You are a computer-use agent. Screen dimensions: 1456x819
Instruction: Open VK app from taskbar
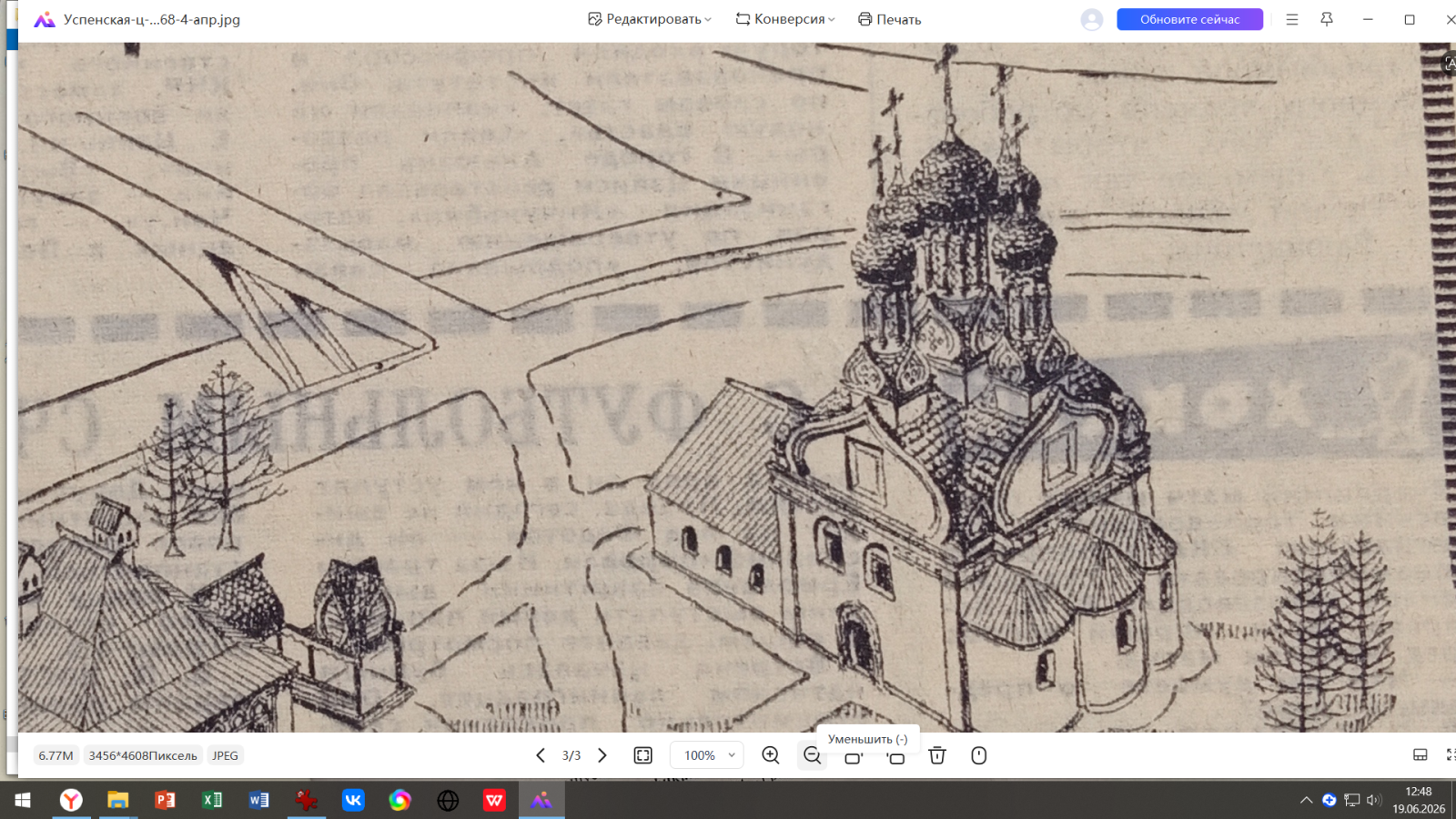[353, 800]
